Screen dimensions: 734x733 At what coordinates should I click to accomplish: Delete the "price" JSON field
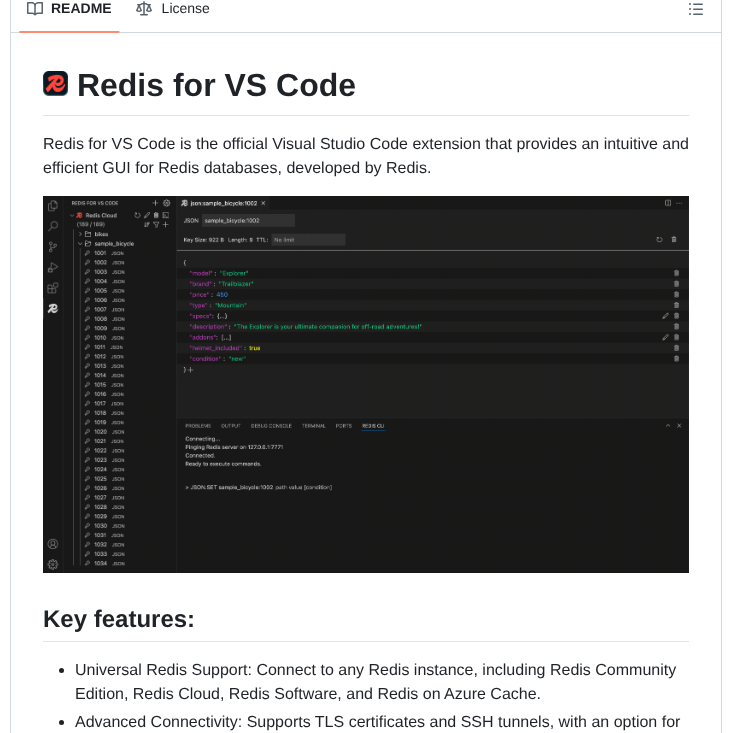click(676, 294)
